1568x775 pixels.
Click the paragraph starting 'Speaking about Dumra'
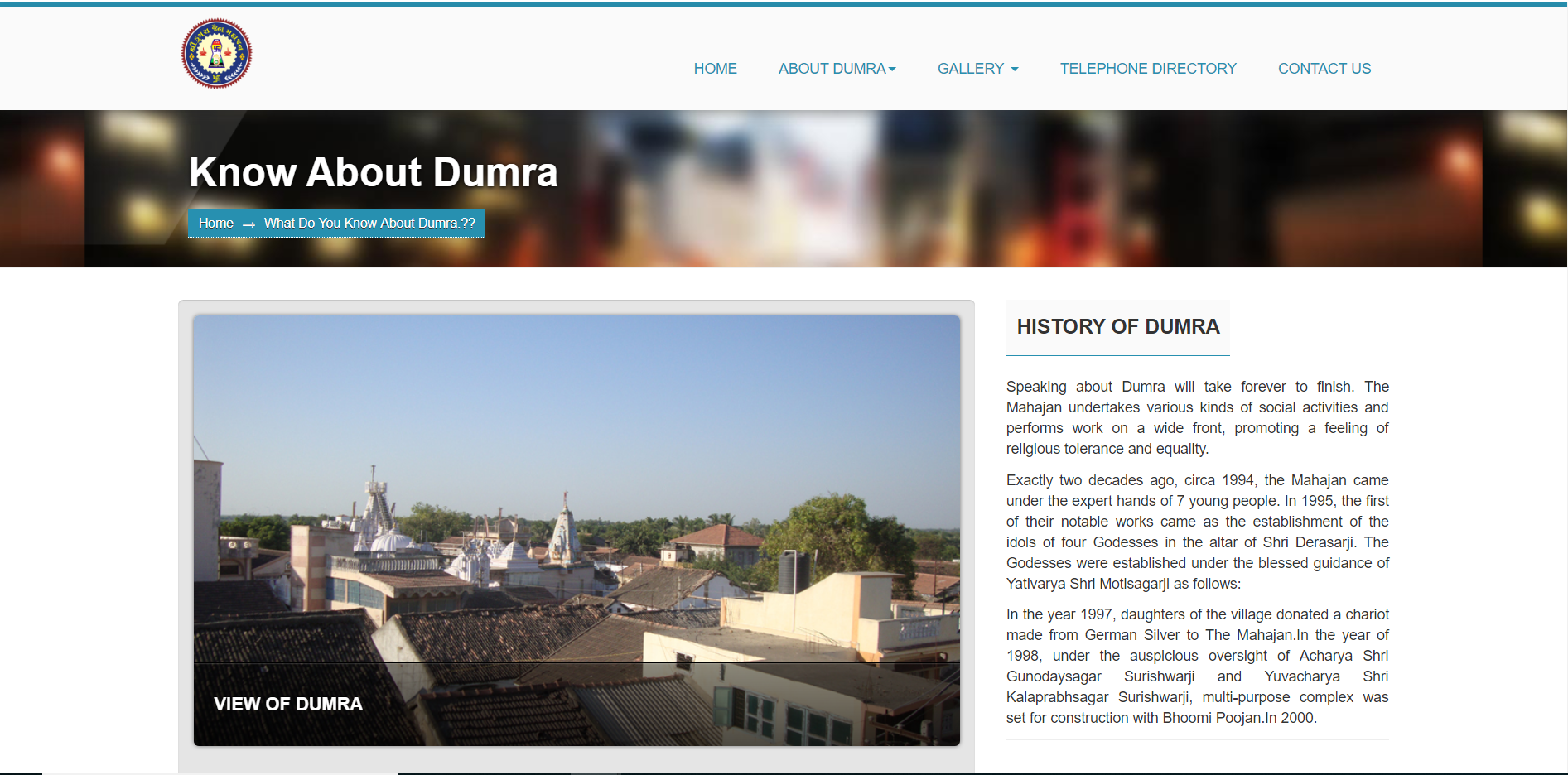coord(1198,417)
